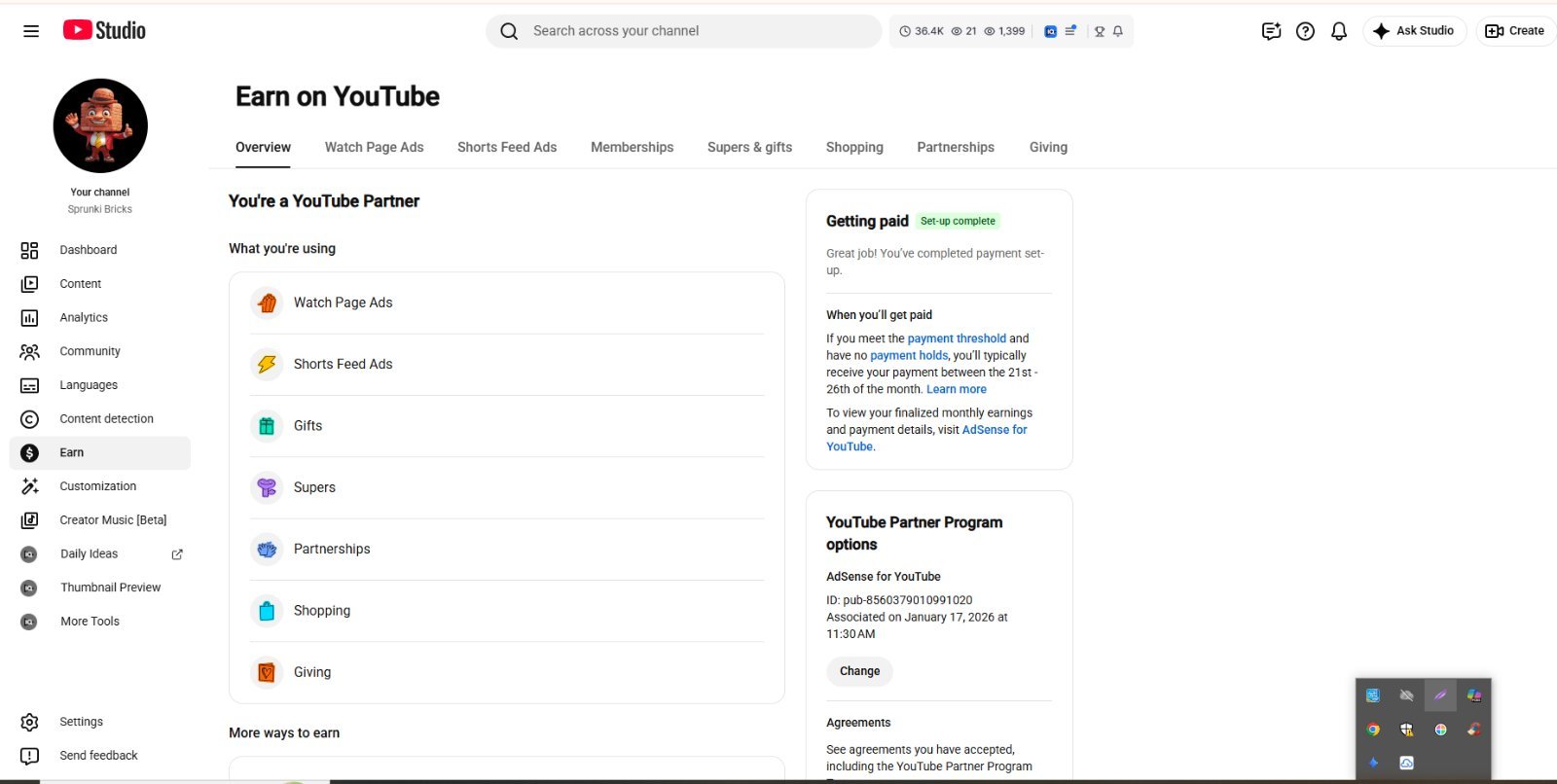Focus the Search across your channel field
The height and width of the screenshot is (784, 1557).
tap(683, 31)
